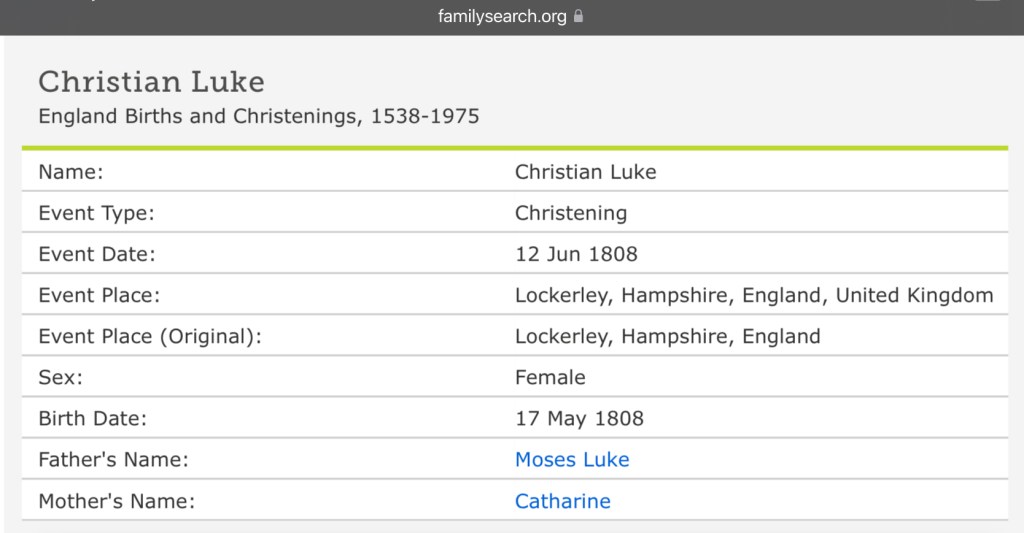
Task: Click the Christian Luke name value
Action: (585, 171)
